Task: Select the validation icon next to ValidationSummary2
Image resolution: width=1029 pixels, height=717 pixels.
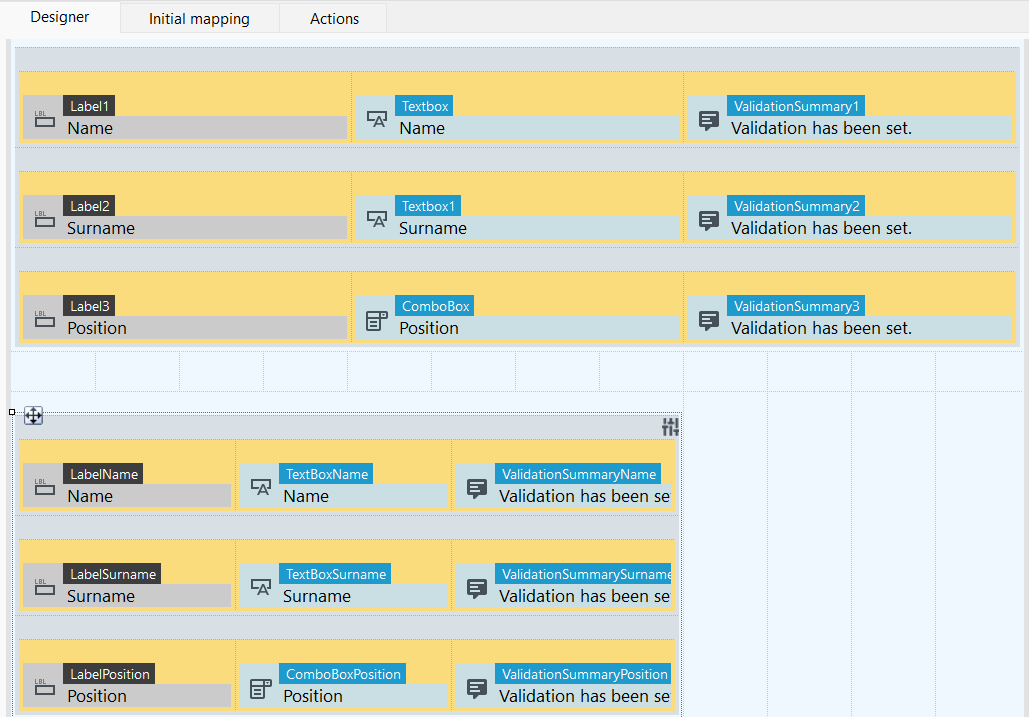Action: [x=709, y=220]
